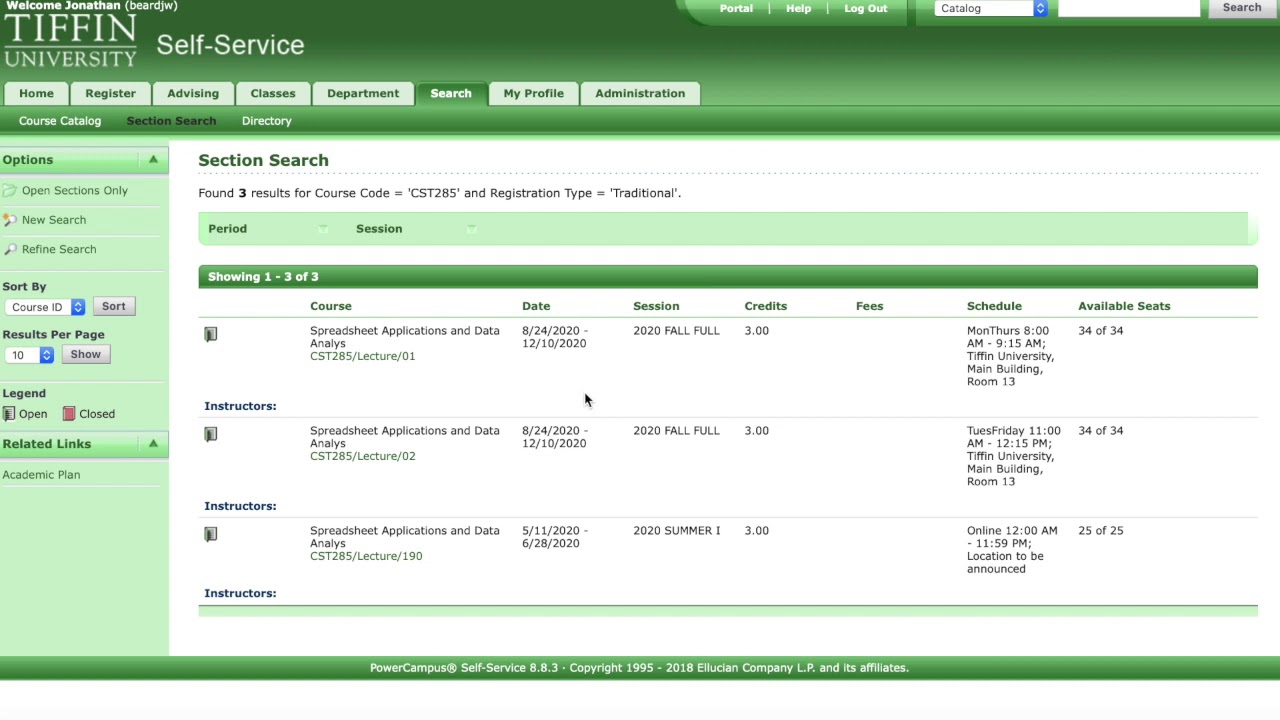Click the Course column header

click(x=331, y=306)
